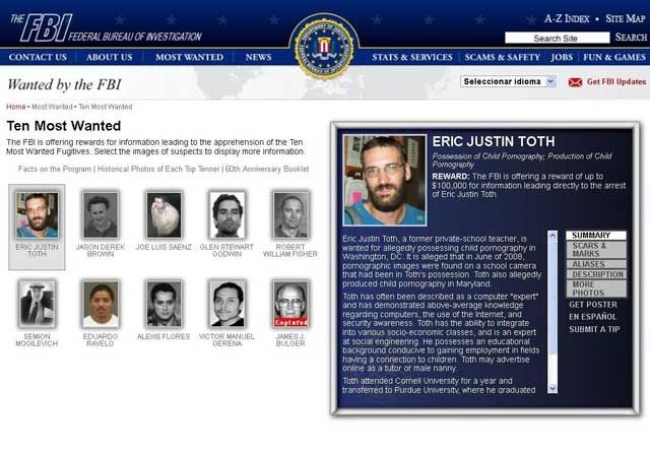Select the Eduardo Ravelo photo

[100, 304]
